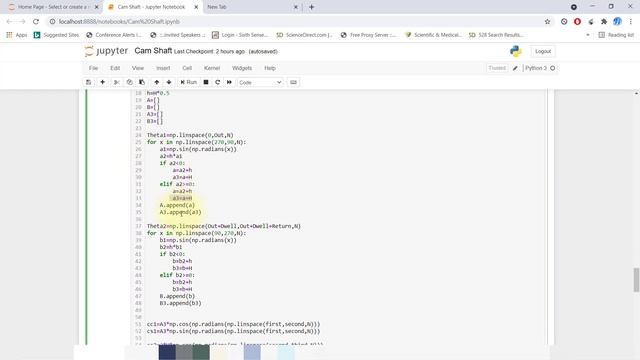This screenshot has height=360, width=640.
Task: Click line starting with Theta2=np.linspace
Action: pyautogui.click(x=224, y=226)
